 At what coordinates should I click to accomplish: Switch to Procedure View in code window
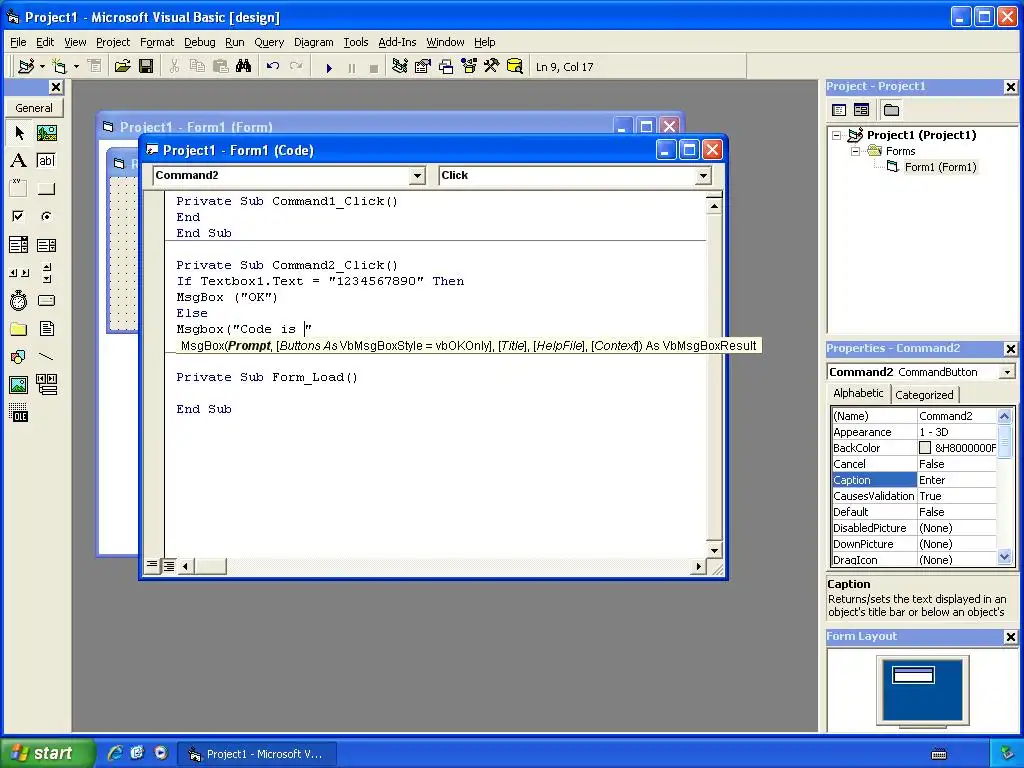coord(152,565)
